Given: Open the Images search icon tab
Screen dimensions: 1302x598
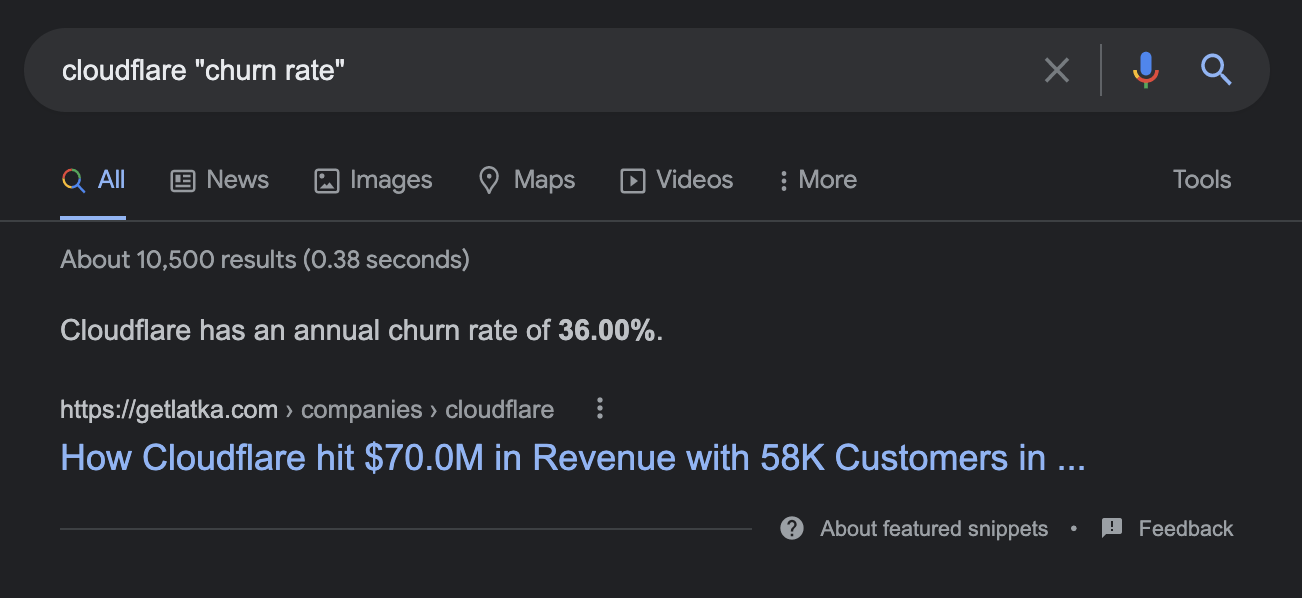Looking at the screenshot, I should [x=325, y=180].
